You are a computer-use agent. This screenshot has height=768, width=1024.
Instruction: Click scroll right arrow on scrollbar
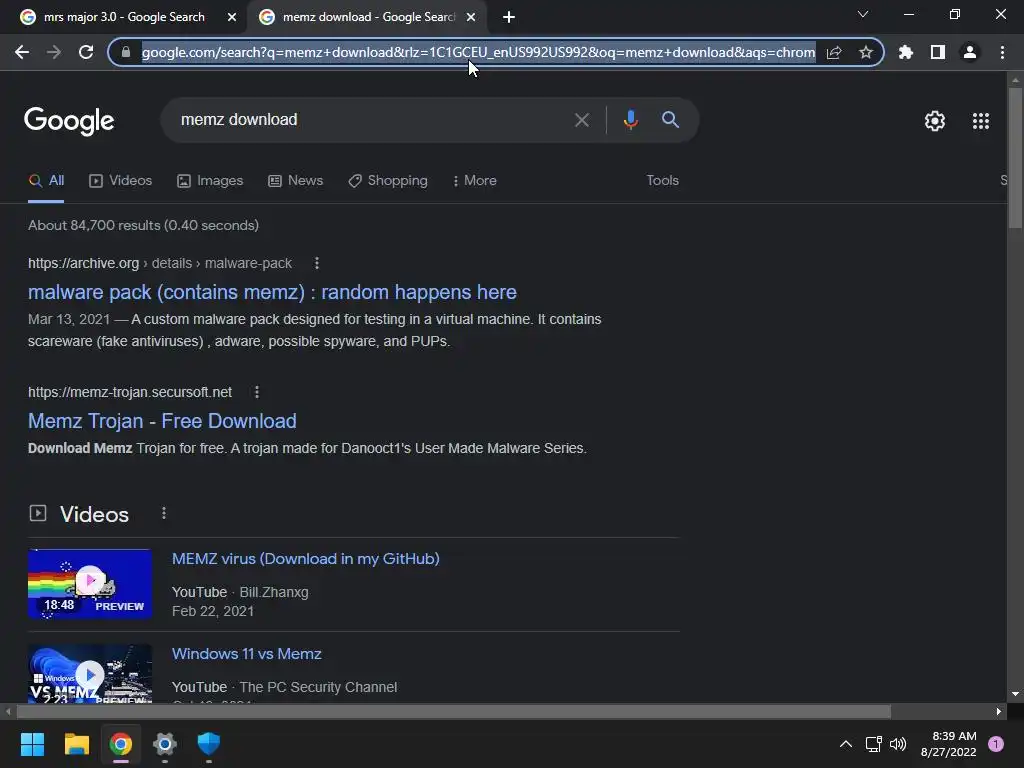tap(999, 711)
